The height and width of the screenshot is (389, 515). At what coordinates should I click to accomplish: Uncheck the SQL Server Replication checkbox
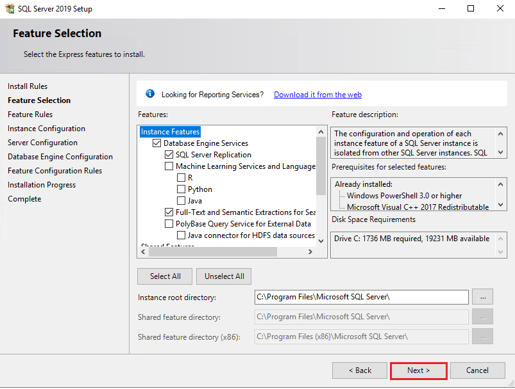169,155
